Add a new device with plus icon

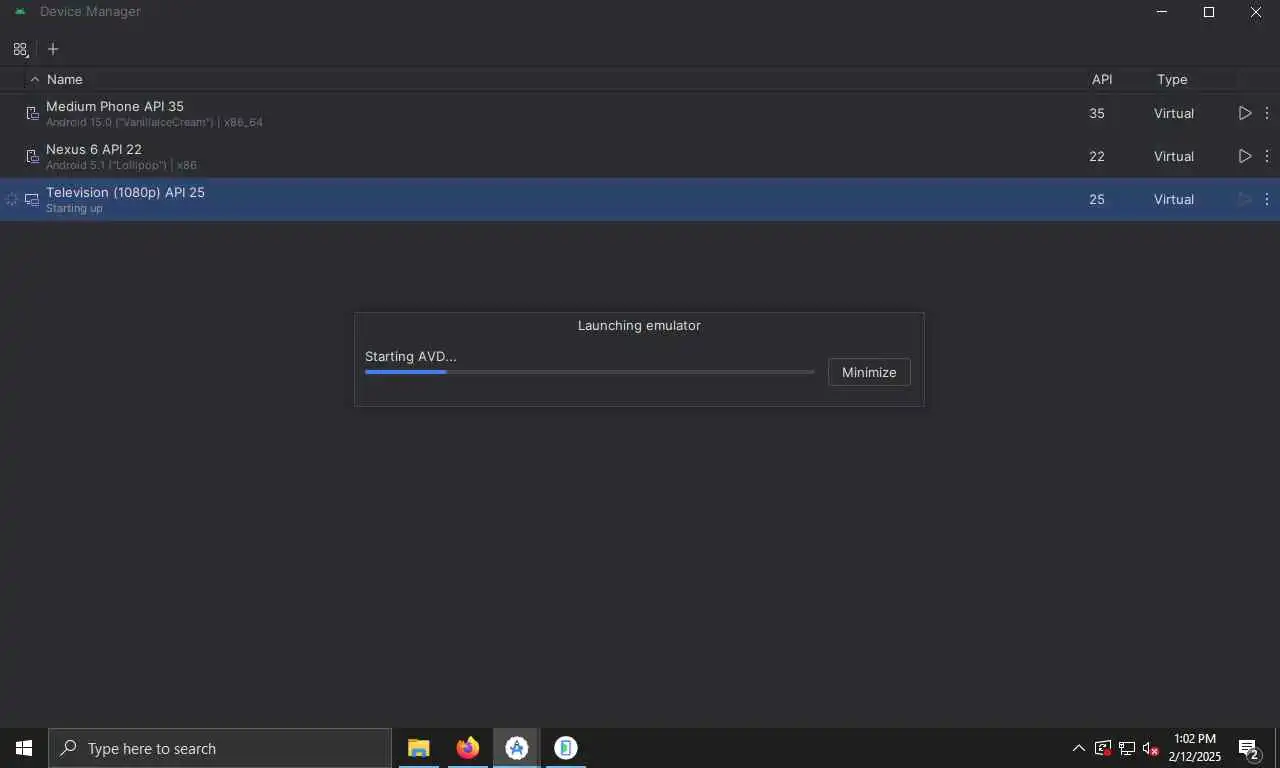pyautogui.click(x=53, y=49)
